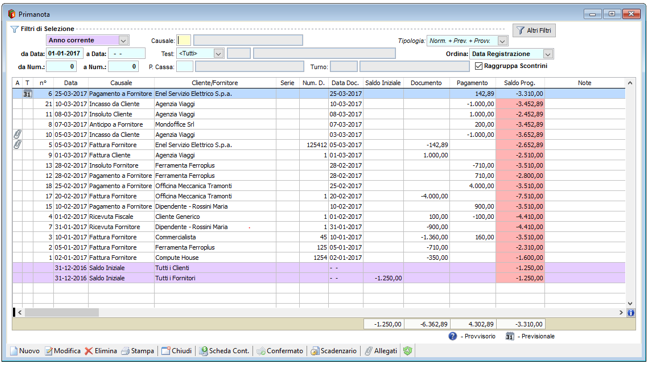Select the Cliente Generico row
The height and width of the screenshot is (365, 649).
319,217
